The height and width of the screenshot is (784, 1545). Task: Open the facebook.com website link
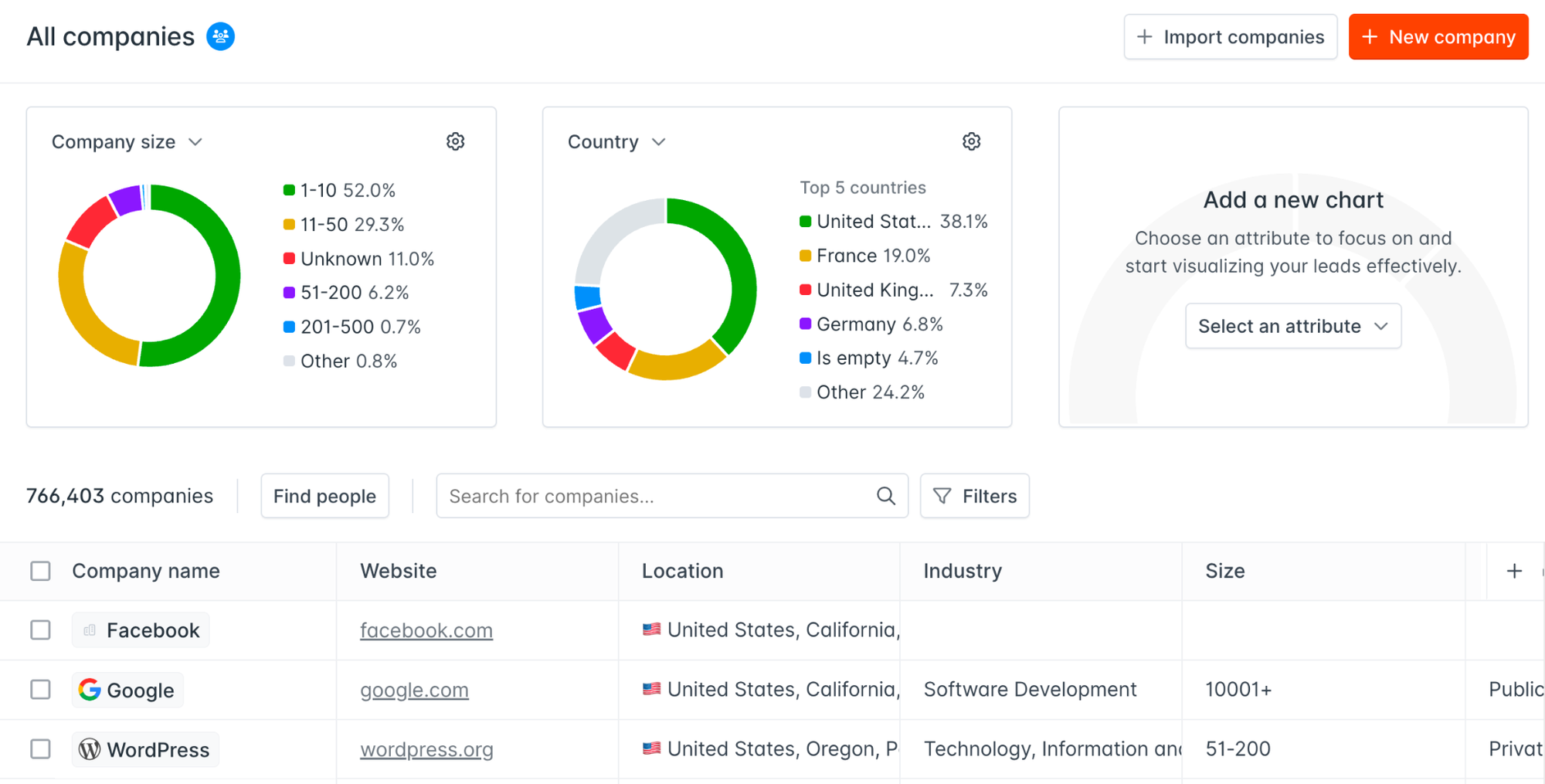point(426,630)
